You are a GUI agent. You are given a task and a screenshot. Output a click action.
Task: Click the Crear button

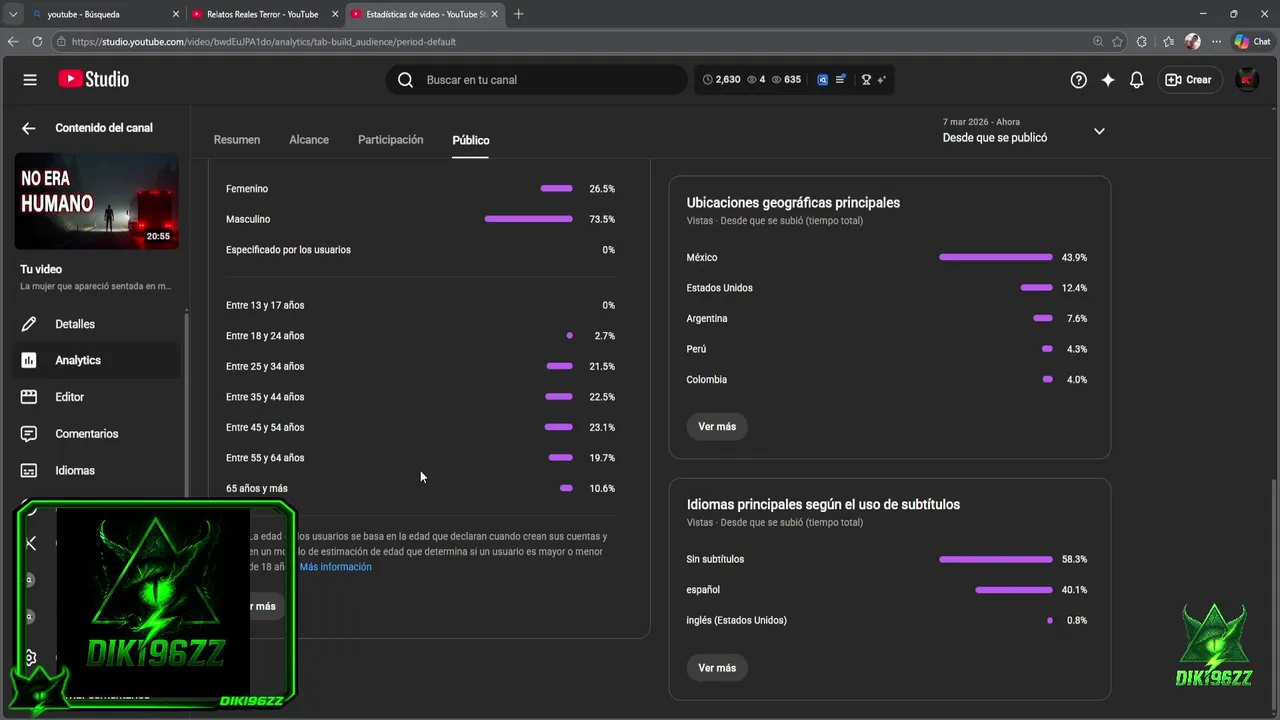click(1190, 80)
